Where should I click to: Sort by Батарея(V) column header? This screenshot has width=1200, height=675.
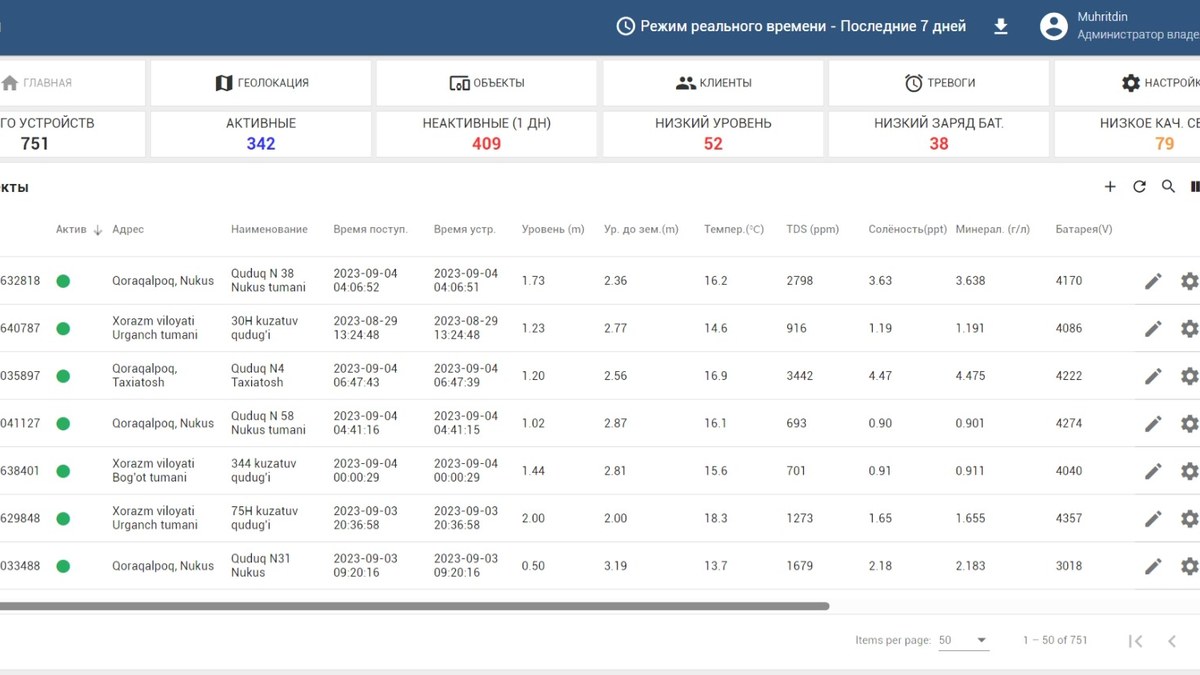[x=1084, y=230]
